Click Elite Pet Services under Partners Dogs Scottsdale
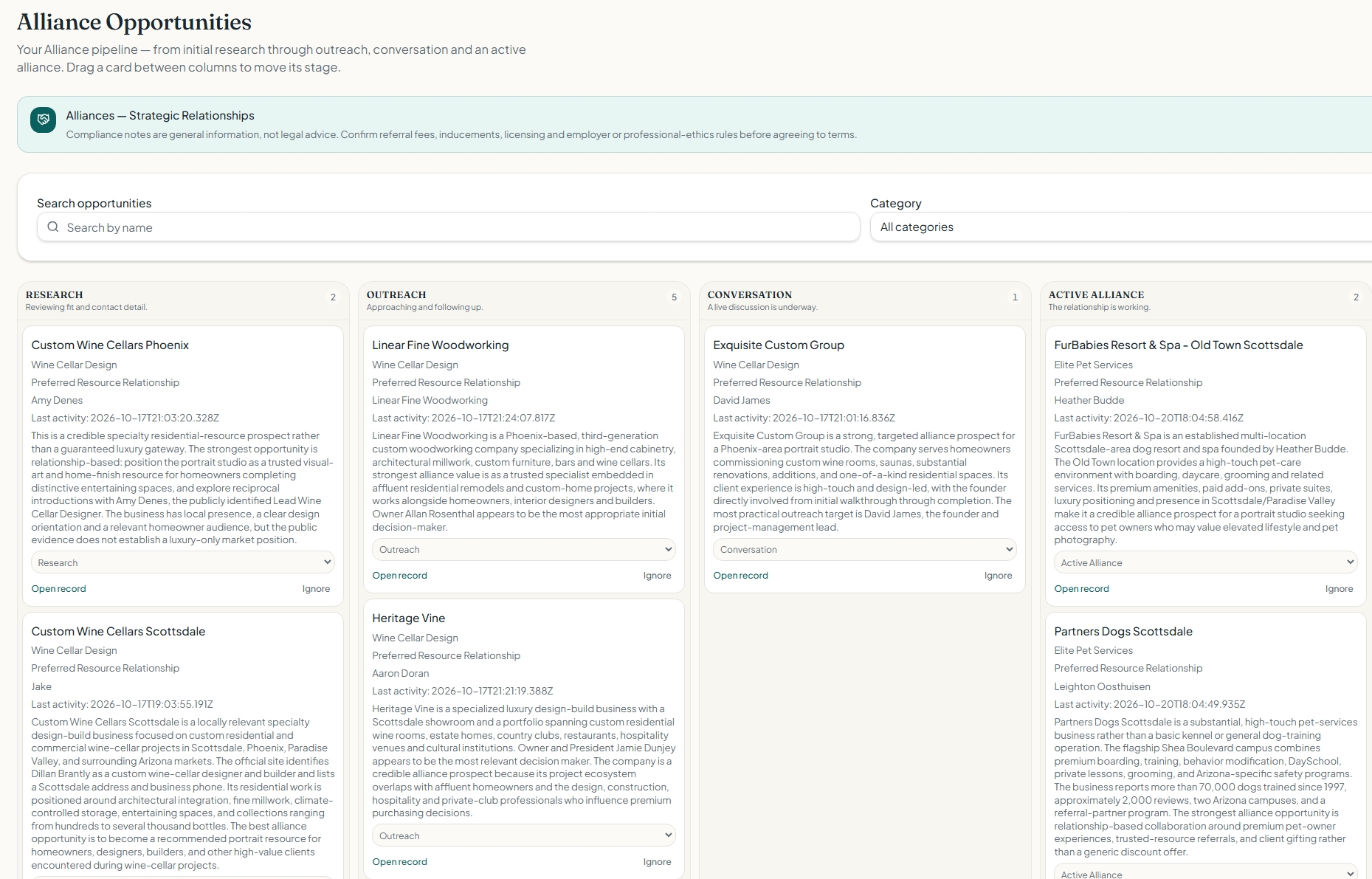1372x879 pixels. coord(1093,650)
